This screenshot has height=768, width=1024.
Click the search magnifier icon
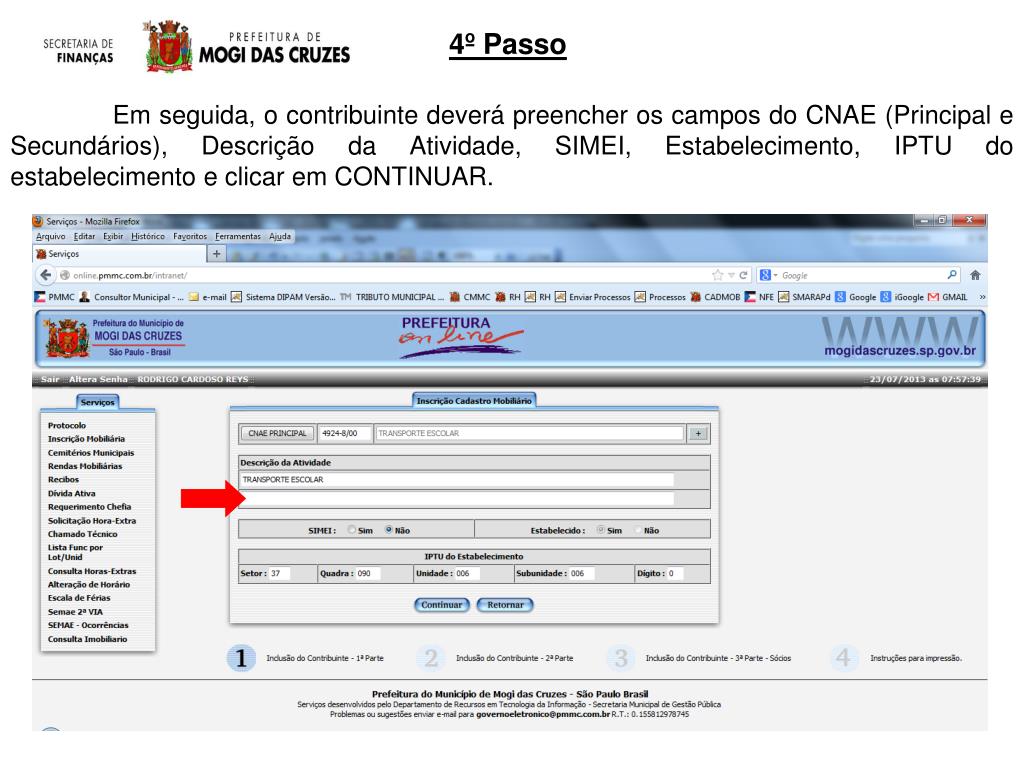point(952,275)
